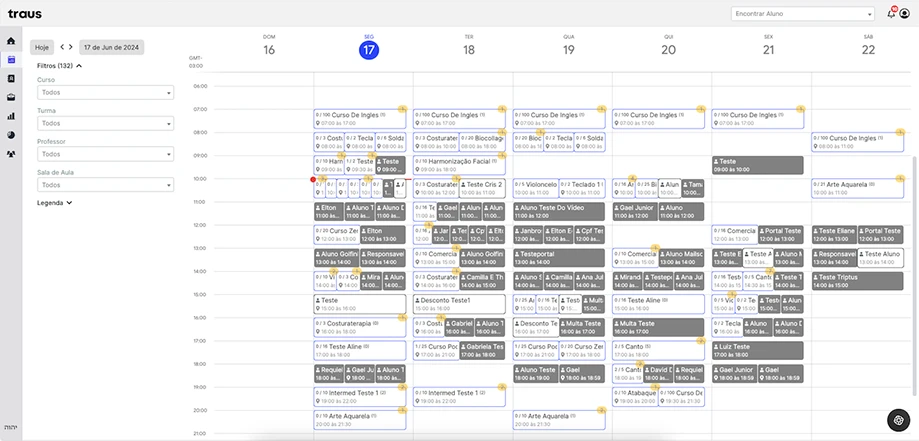This screenshot has height=441, width=919.
Task: Open the contacts book sidebar icon
Action: [x=11, y=78]
